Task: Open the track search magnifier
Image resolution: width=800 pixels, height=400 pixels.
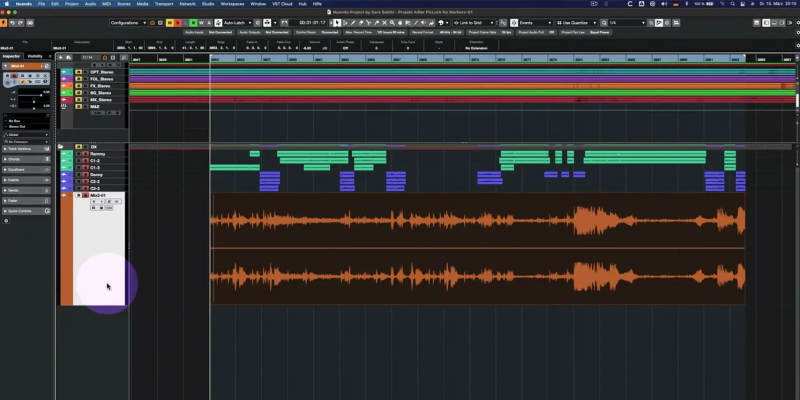Action: tap(124, 58)
